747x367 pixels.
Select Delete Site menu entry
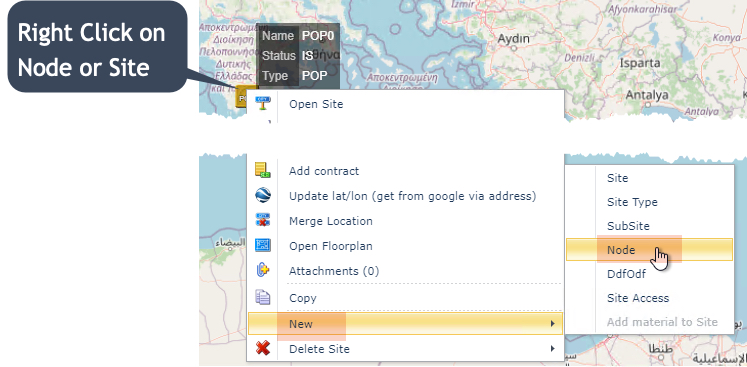pos(405,348)
